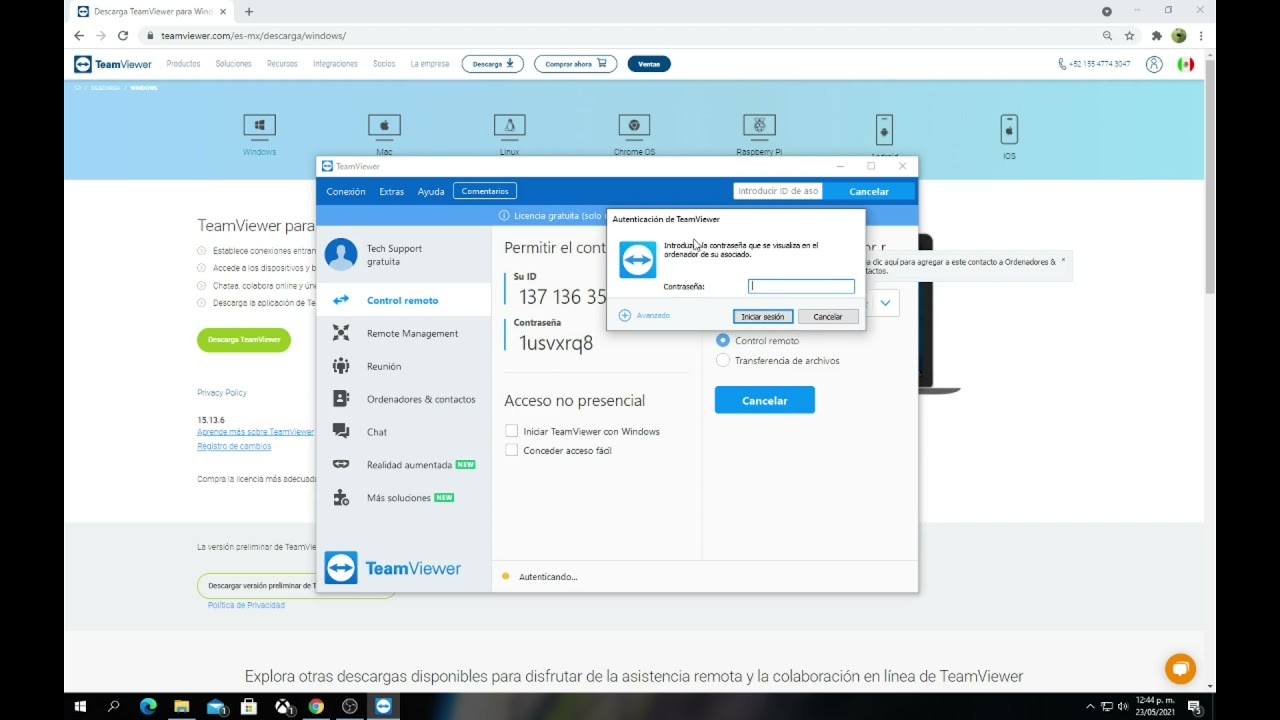The image size is (1280, 720).
Task: Open Registro de cambios link
Action: 234,446
